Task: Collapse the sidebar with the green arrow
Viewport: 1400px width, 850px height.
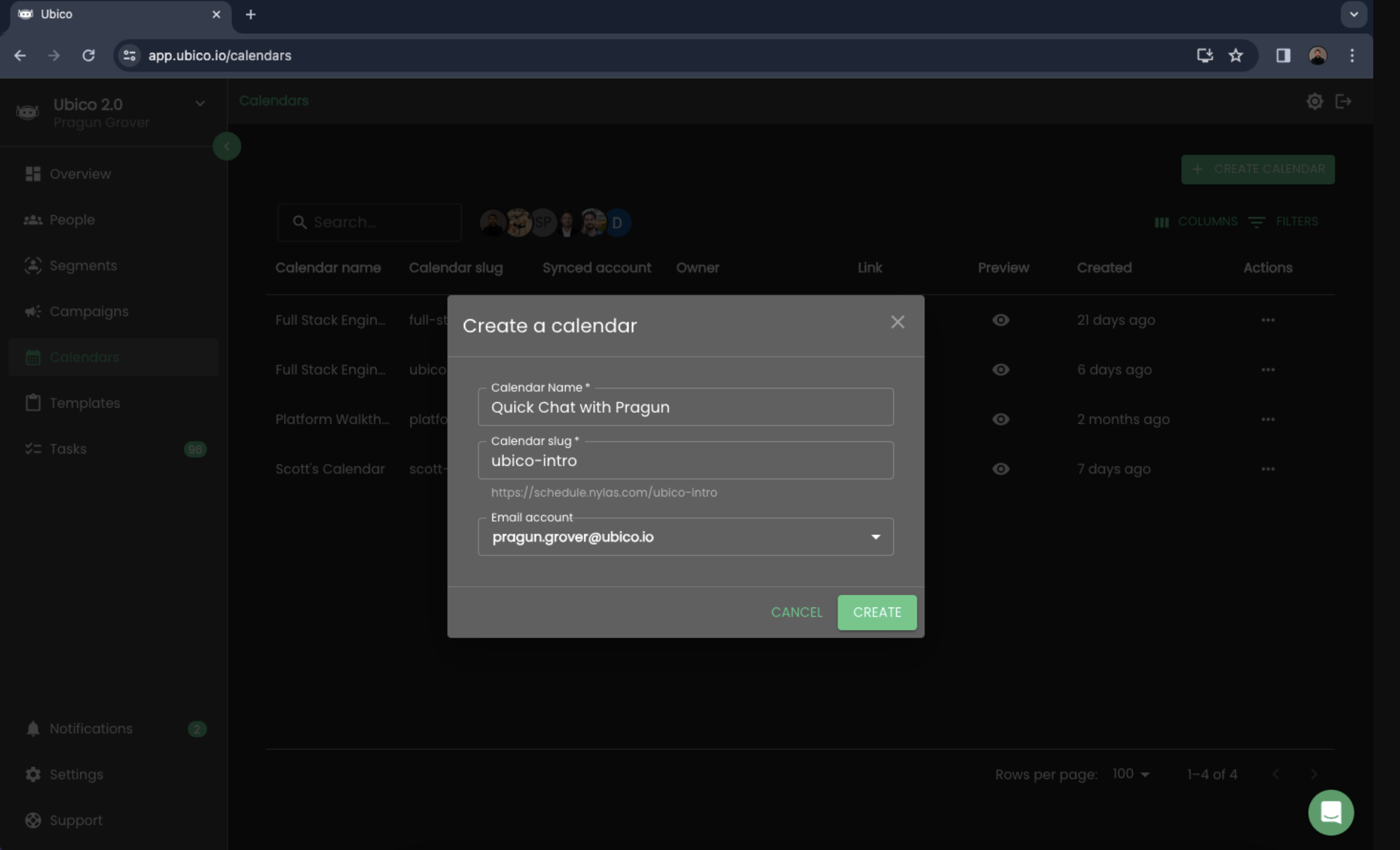Action: coord(227,147)
